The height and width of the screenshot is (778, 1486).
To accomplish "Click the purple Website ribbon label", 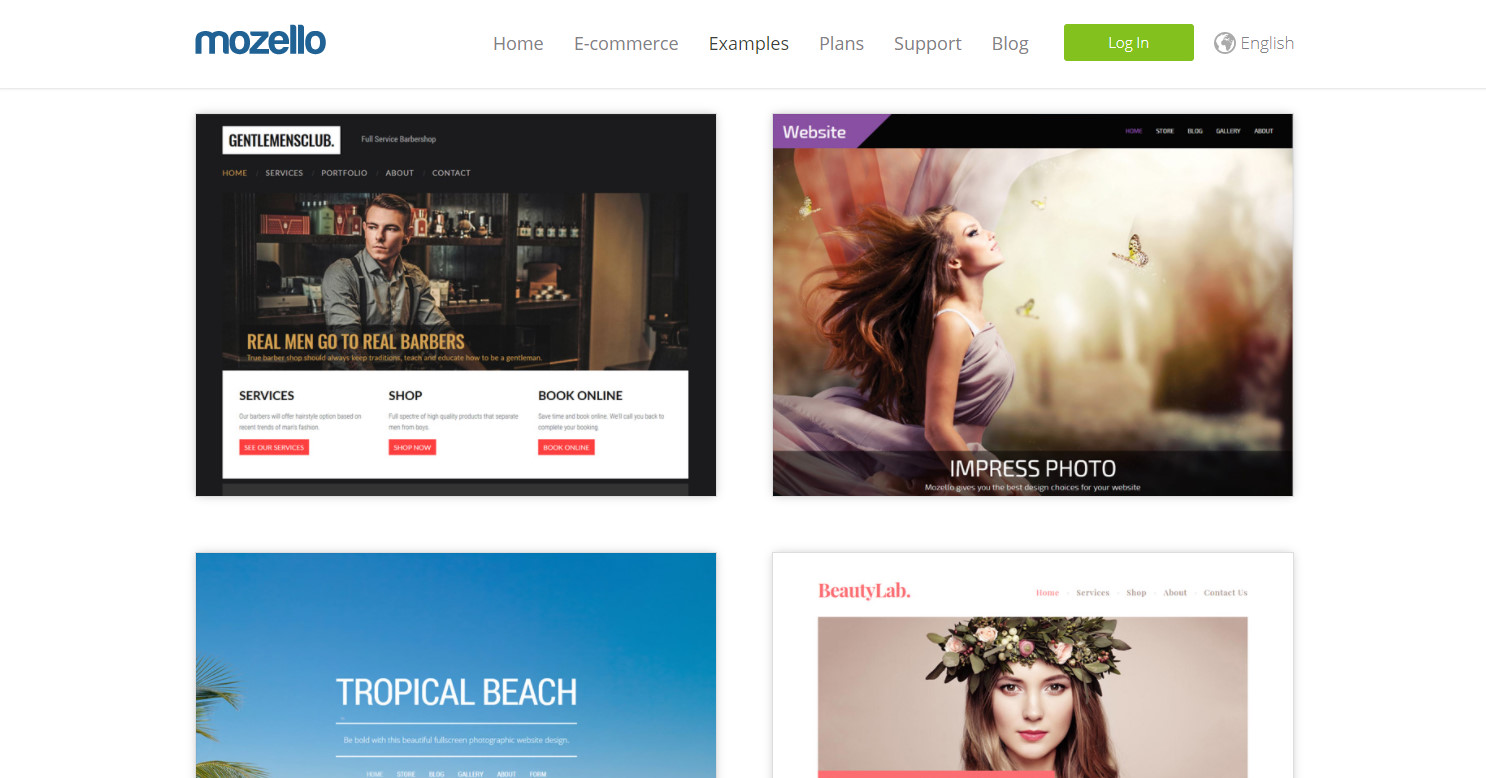I will click(x=815, y=131).
